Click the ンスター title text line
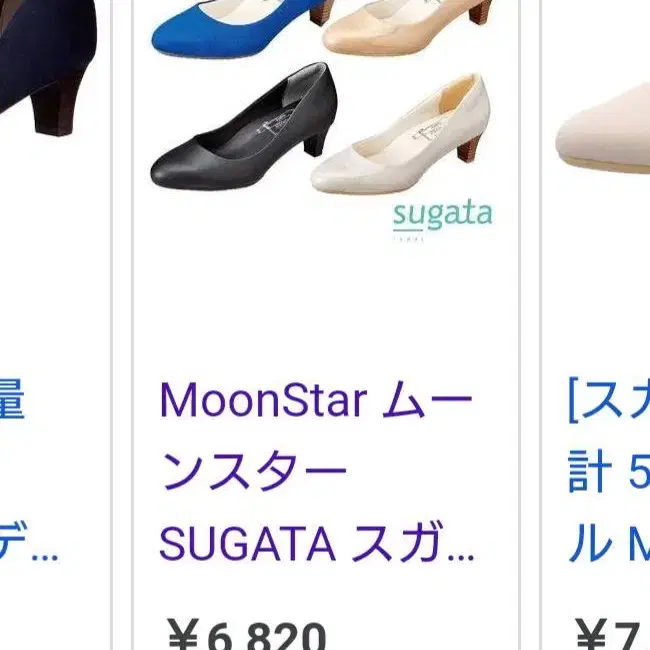 point(254,472)
